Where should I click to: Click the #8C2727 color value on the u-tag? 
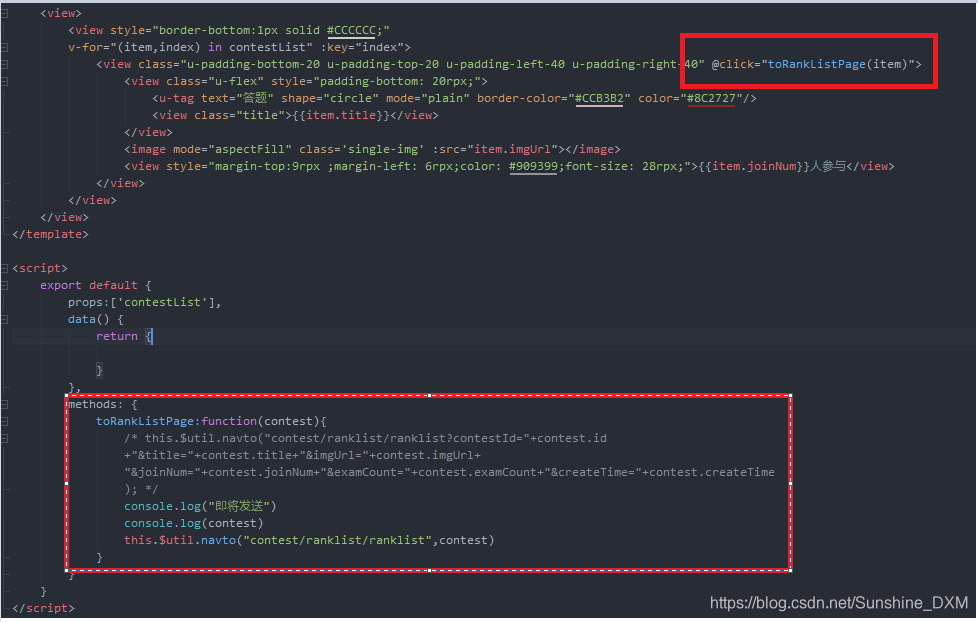711,98
